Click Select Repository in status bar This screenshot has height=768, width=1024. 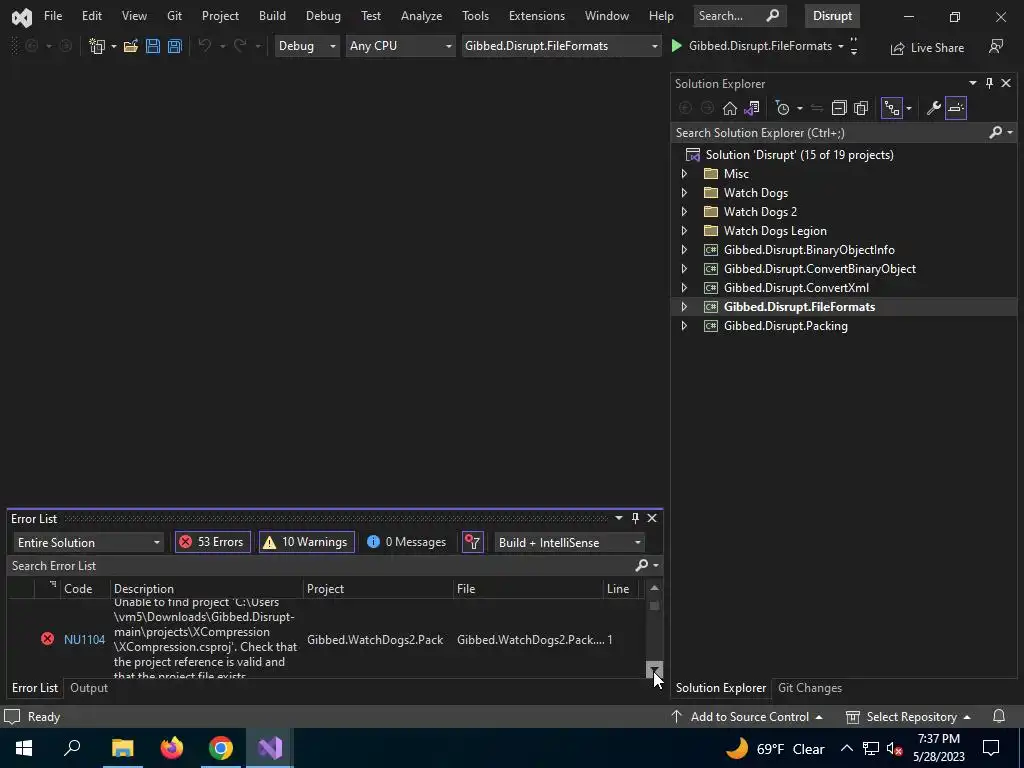tap(908, 716)
